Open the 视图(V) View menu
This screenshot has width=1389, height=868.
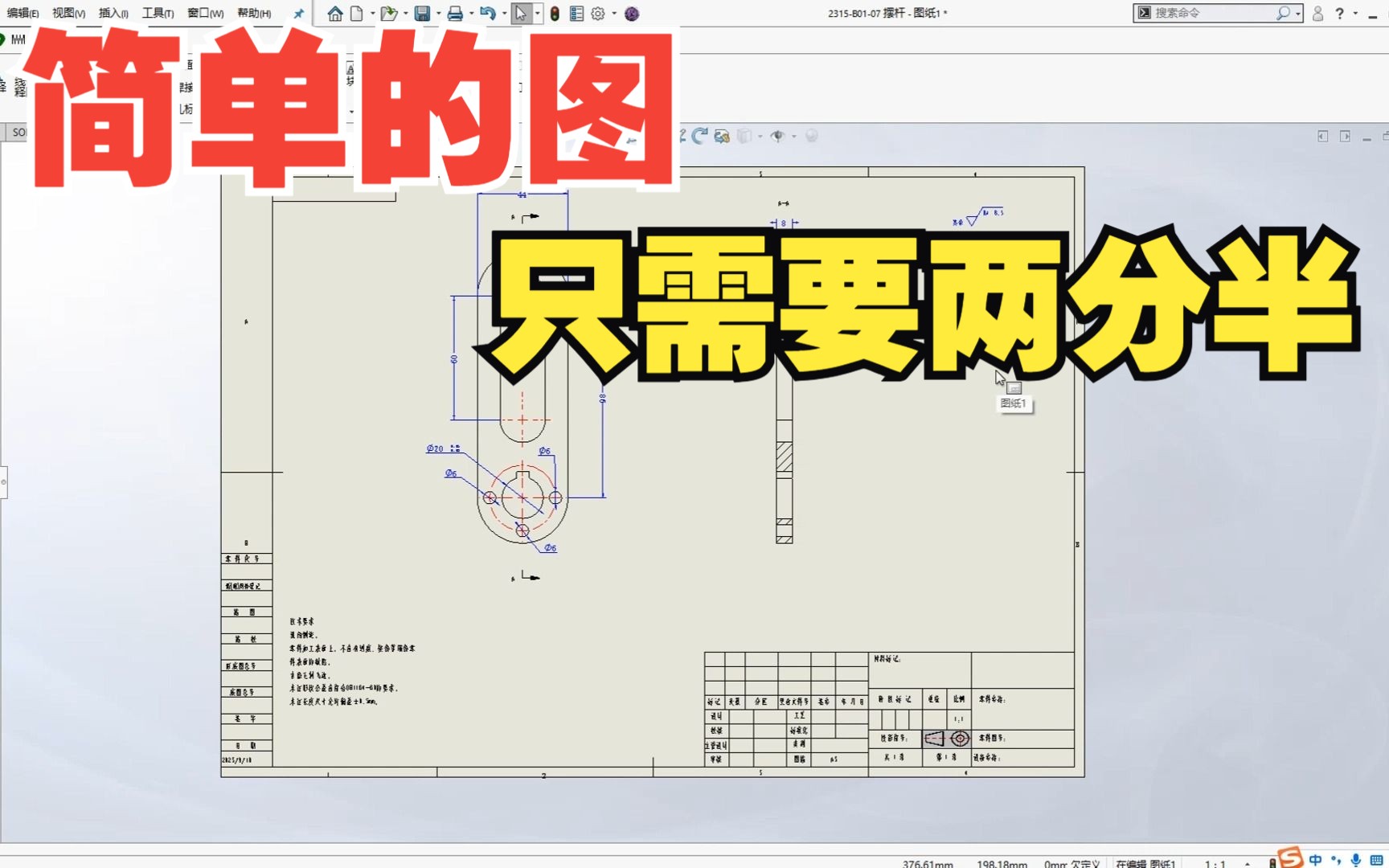(x=68, y=13)
